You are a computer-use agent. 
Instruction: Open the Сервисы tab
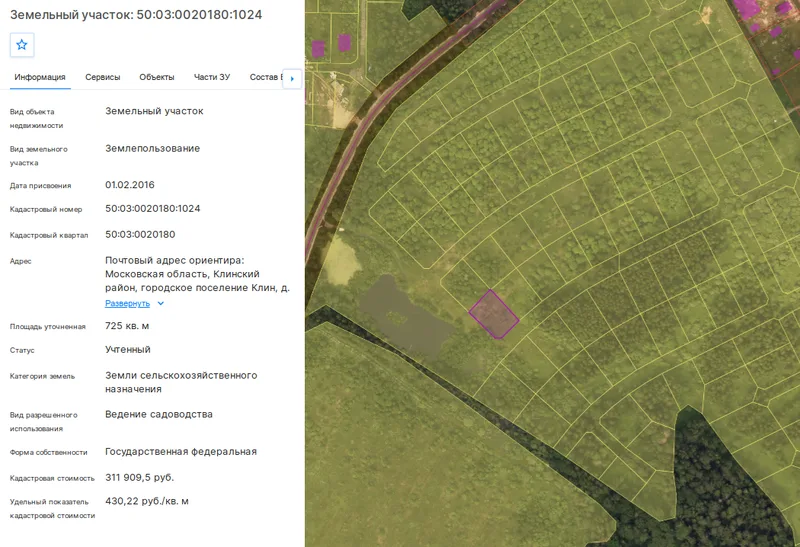103,77
